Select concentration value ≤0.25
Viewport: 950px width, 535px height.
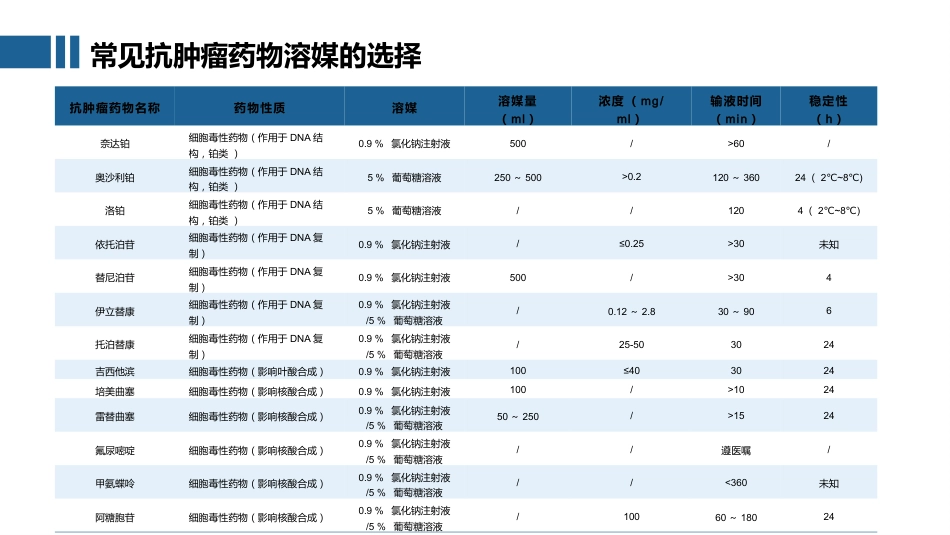pyautogui.click(x=631, y=244)
